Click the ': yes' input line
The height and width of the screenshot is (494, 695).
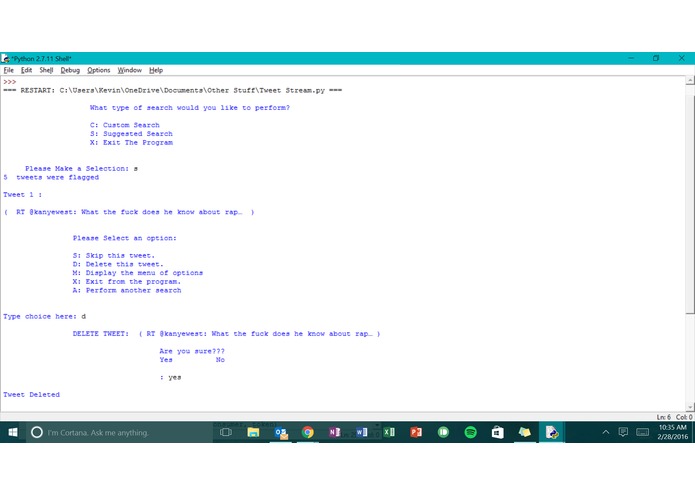(170, 377)
